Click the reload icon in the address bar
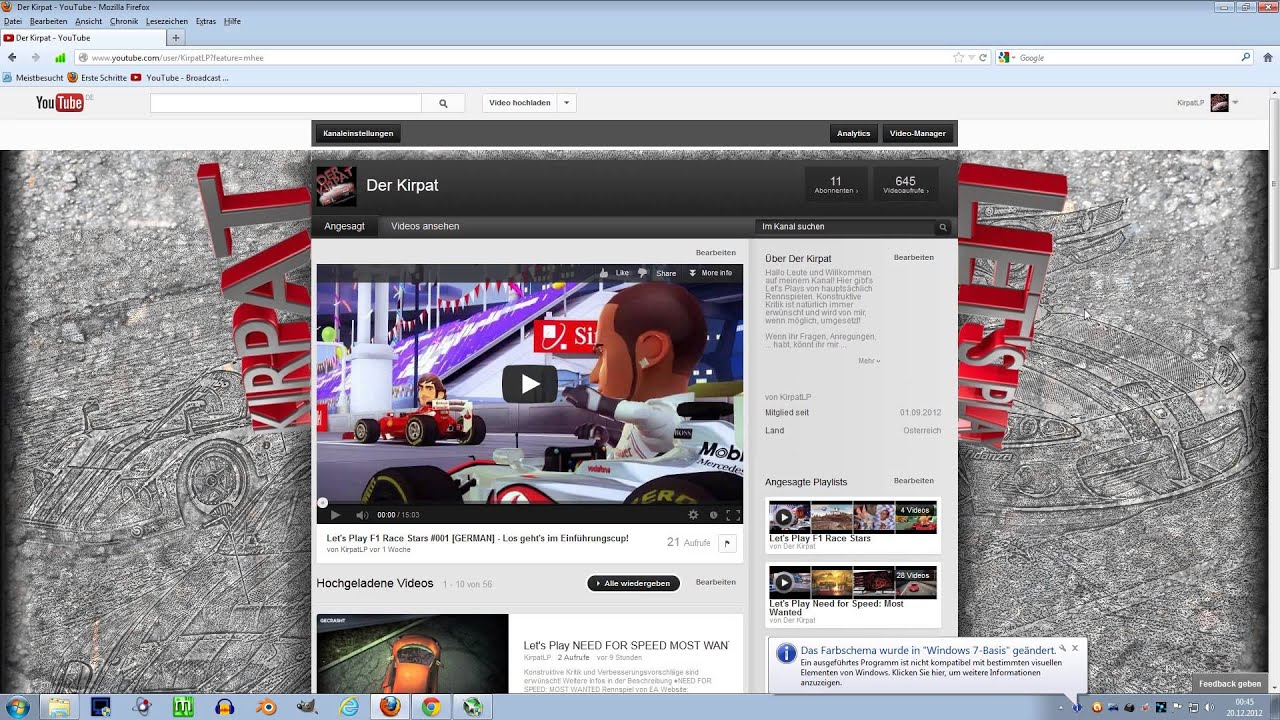The width and height of the screenshot is (1280, 720). coord(983,58)
